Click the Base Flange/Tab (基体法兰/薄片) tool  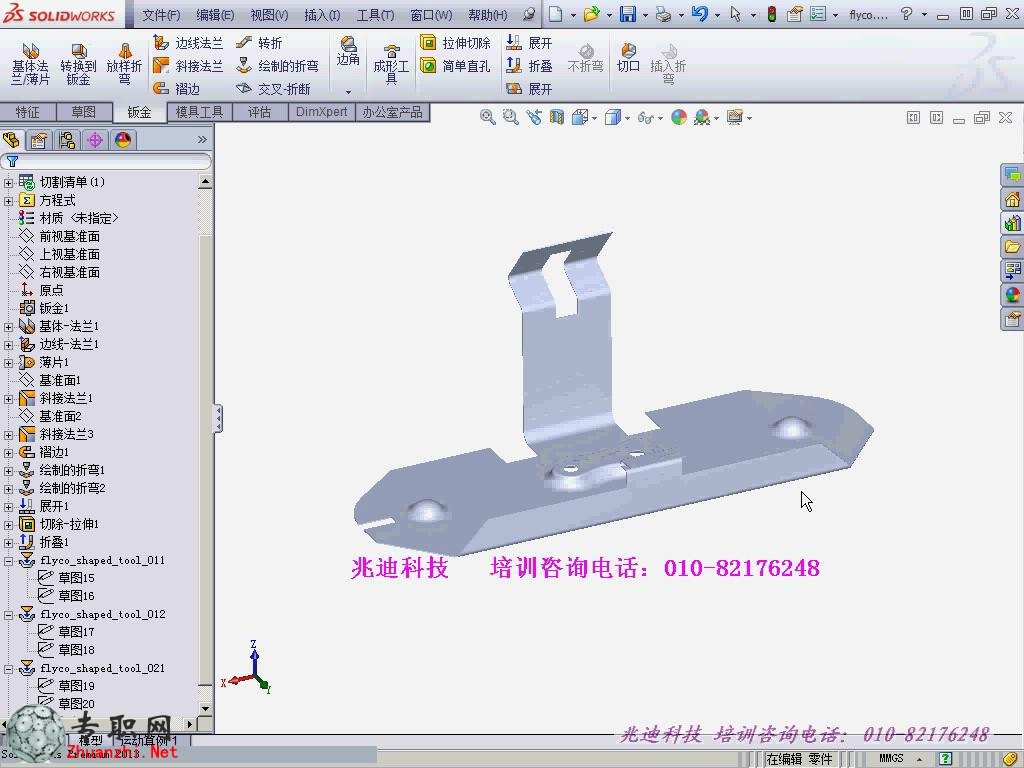pos(30,64)
